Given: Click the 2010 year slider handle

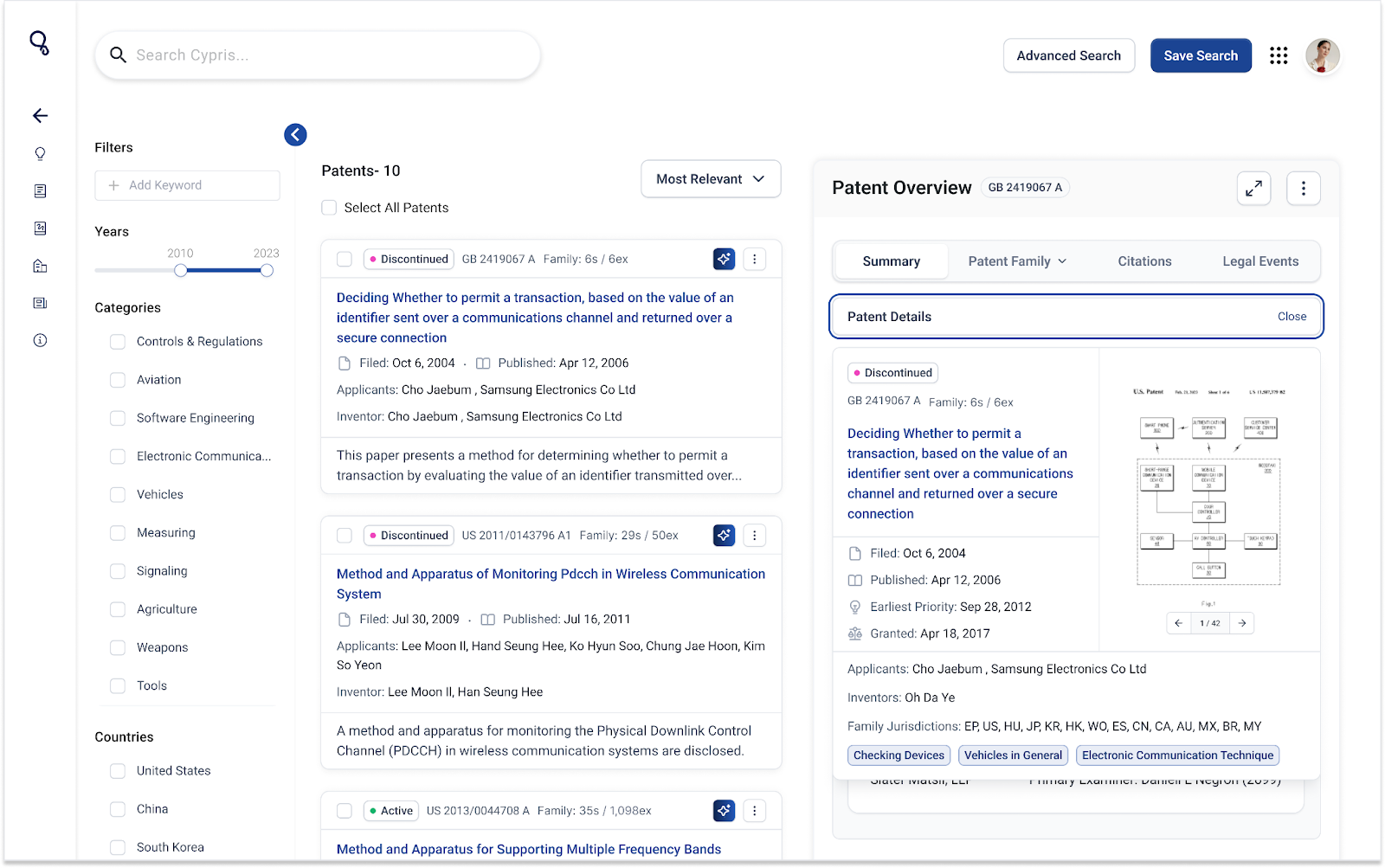Looking at the screenshot, I should 180,271.
